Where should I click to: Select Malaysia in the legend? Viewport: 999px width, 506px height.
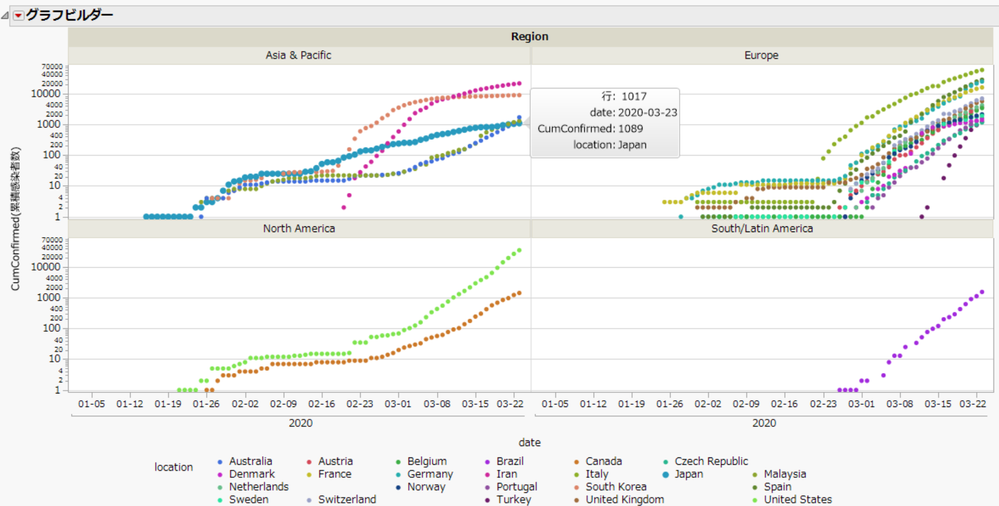[785, 474]
